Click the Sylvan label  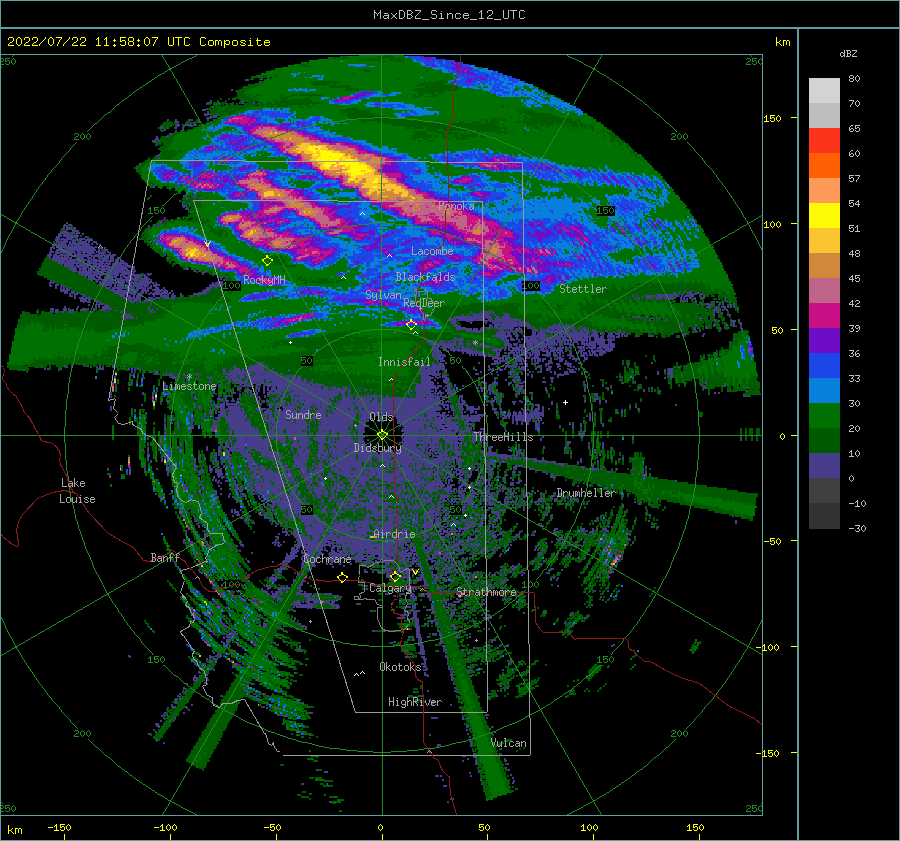point(383,295)
